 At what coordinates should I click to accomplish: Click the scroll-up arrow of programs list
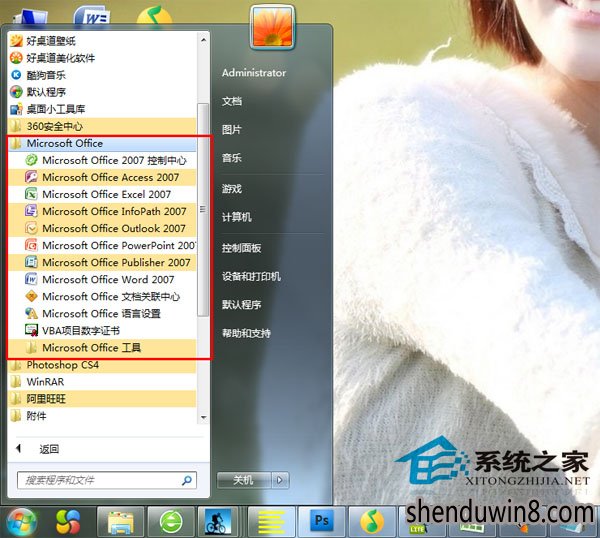pos(203,40)
